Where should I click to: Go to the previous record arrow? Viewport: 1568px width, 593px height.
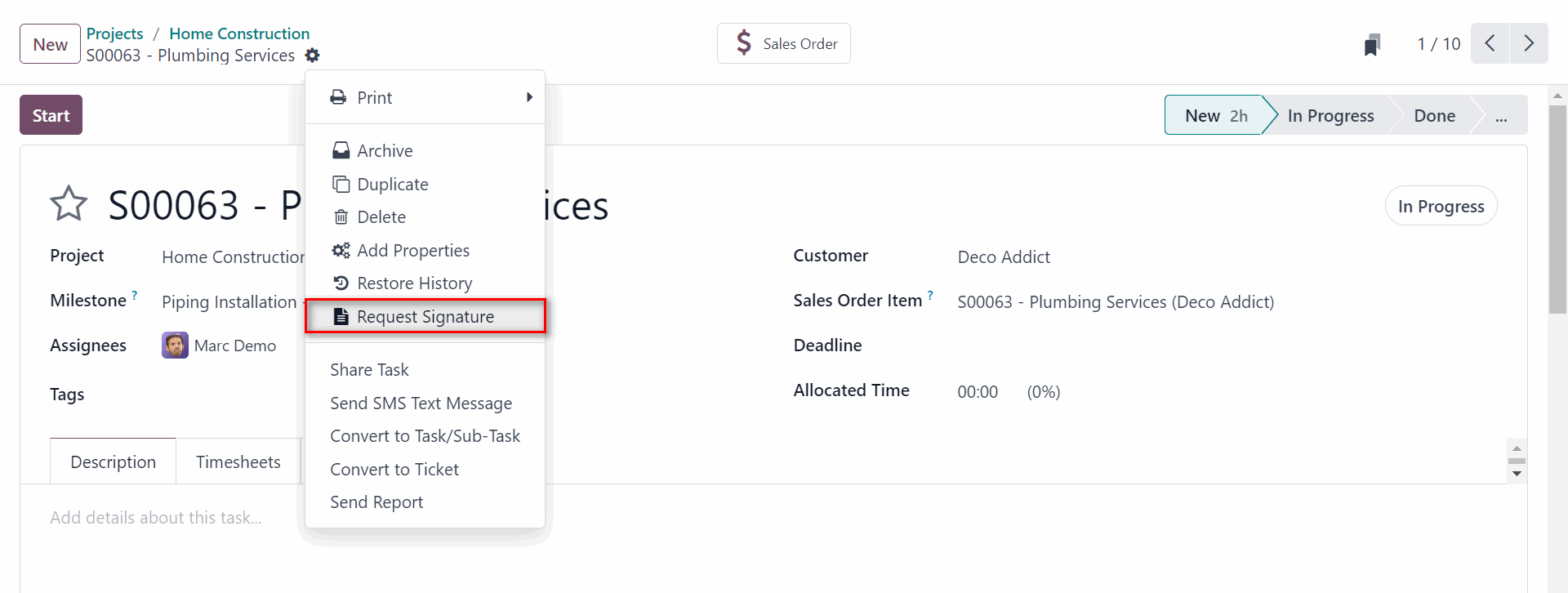1490,43
